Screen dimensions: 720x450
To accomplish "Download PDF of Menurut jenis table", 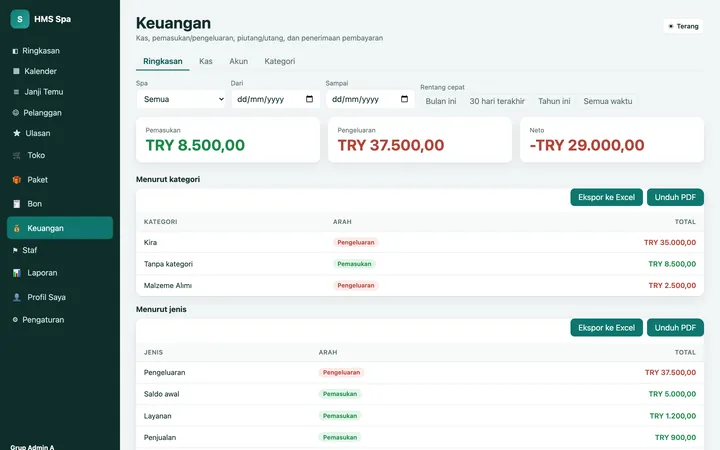I will [675, 328].
